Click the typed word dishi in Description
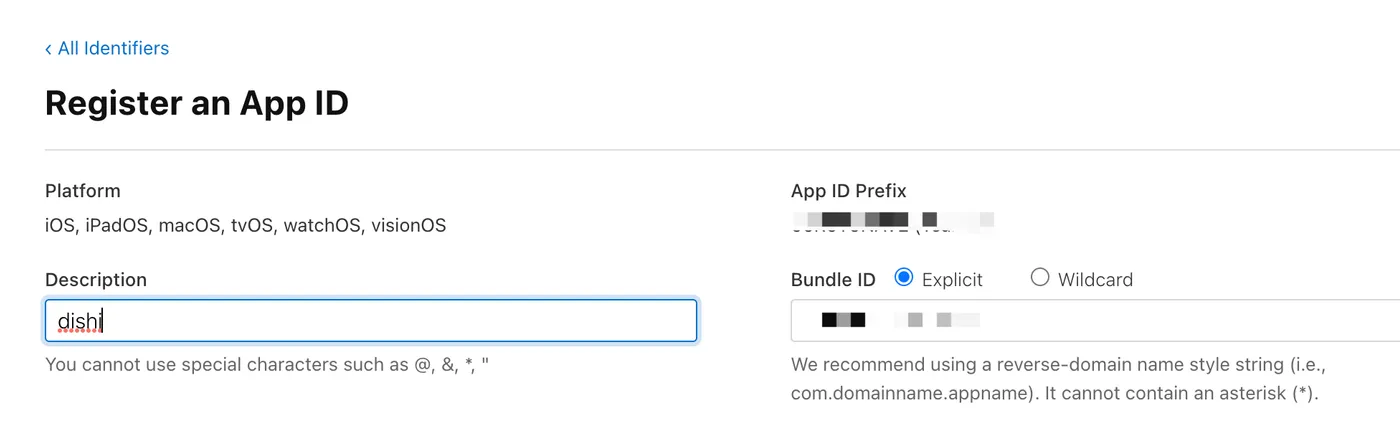Screen dimensions: 1400x436 [80, 321]
